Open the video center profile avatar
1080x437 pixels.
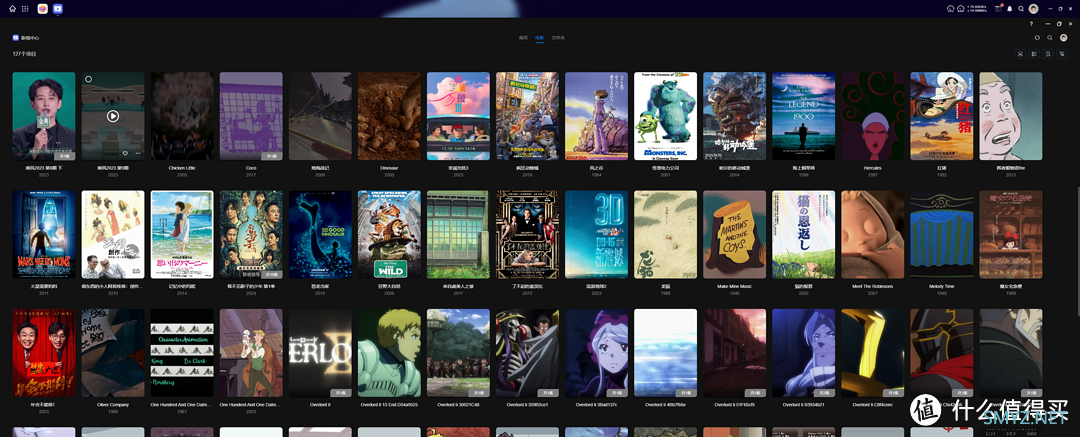pos(1063,38)
